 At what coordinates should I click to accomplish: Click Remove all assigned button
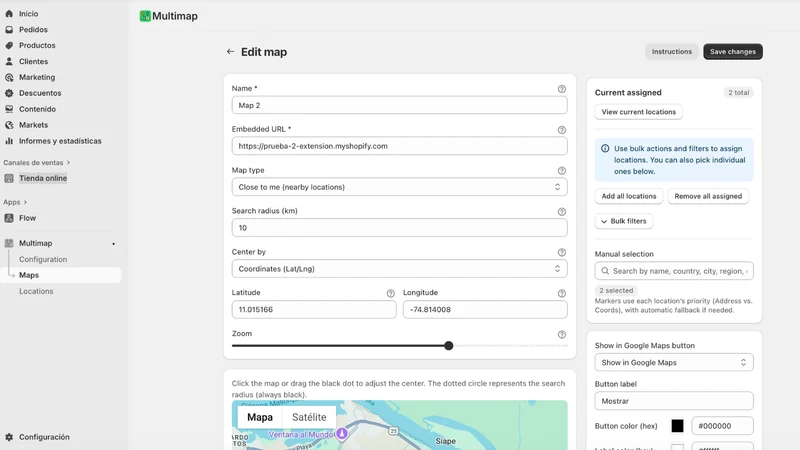click(x=708, y=196)
